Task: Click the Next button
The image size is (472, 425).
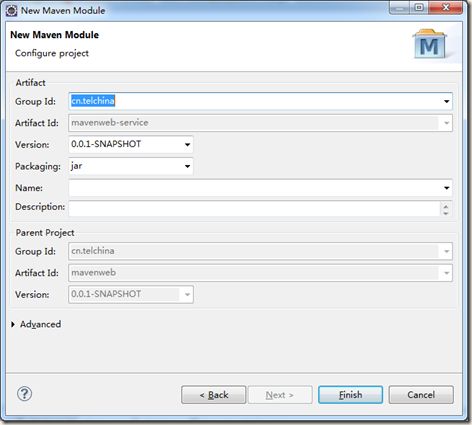Action: 280,395
